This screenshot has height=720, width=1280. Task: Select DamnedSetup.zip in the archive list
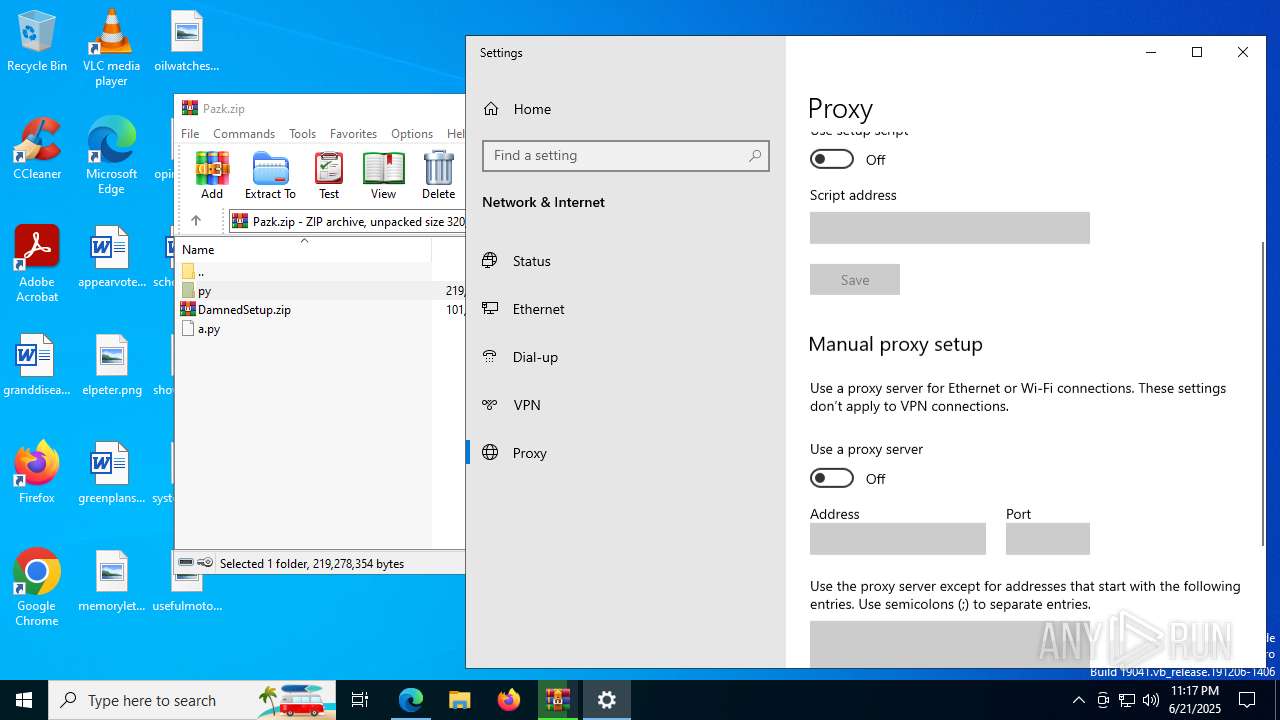coord(244,310)
